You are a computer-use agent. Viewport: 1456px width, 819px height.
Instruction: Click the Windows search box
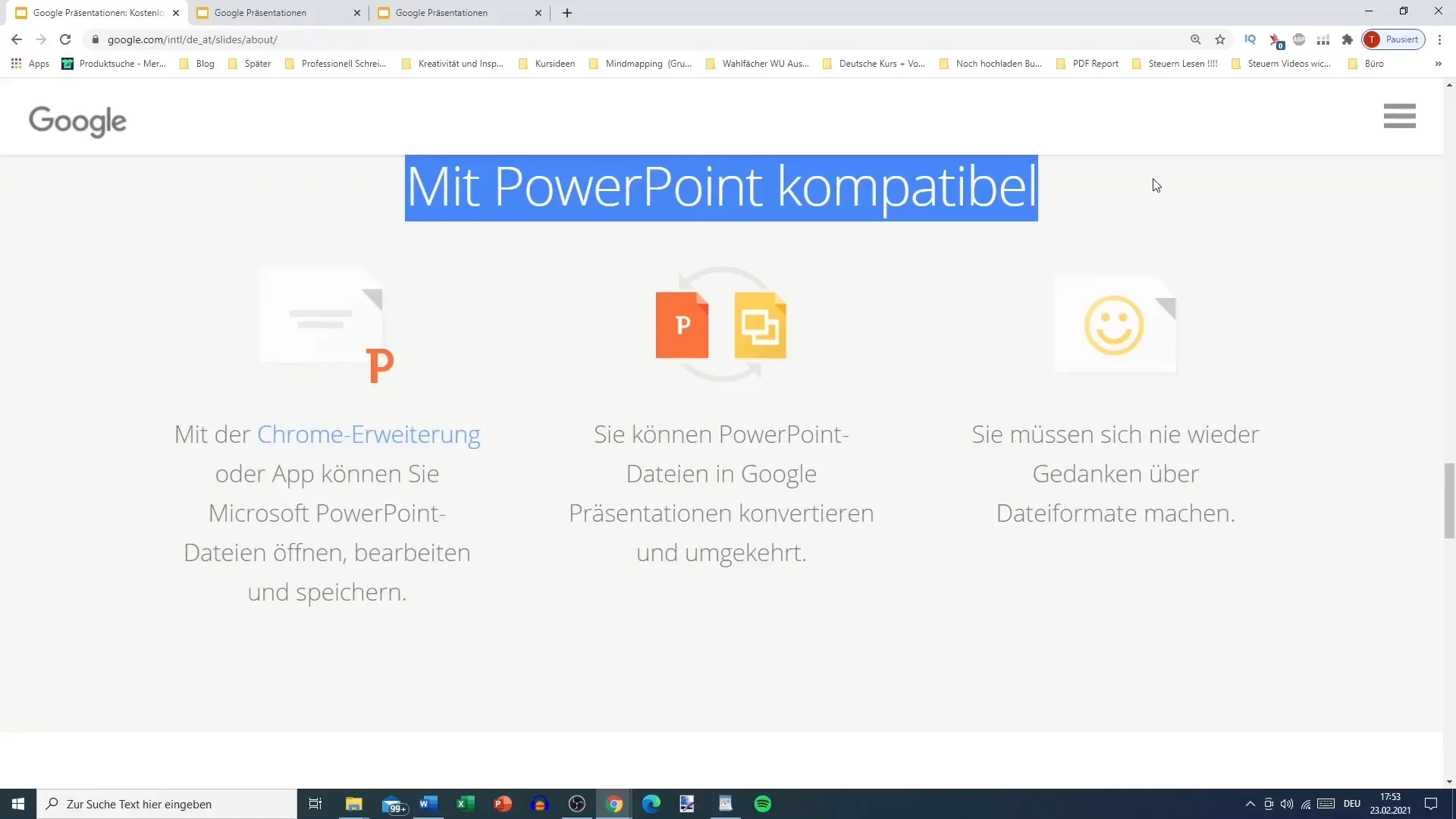pyautogui.click(x=167, y=804)
